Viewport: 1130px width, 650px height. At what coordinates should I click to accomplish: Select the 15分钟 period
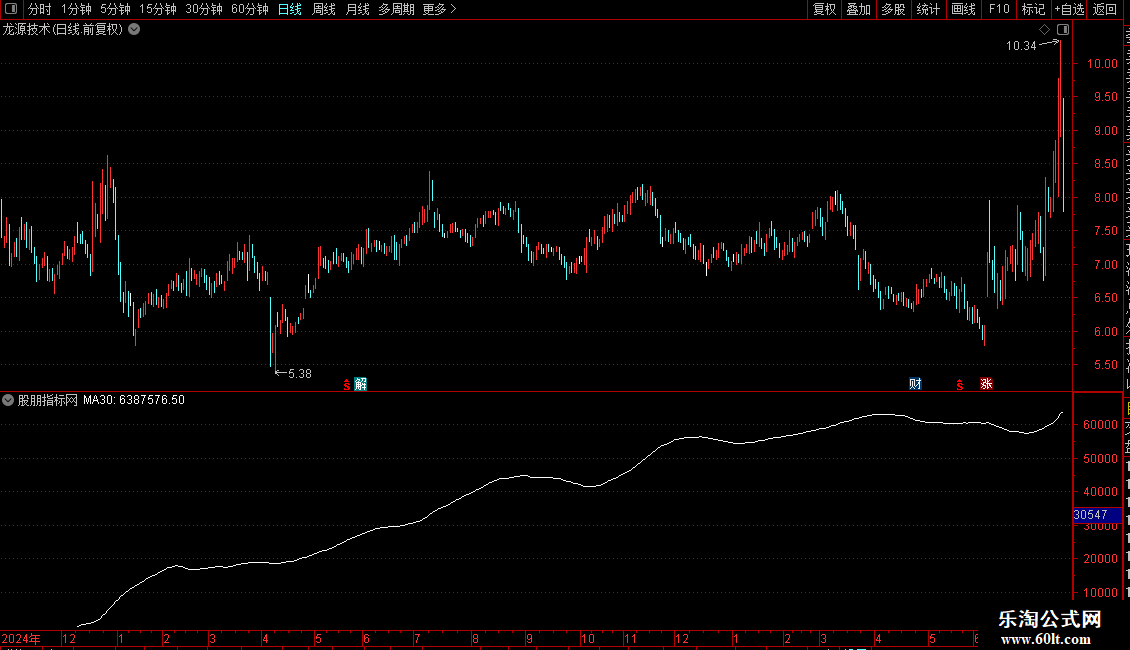(158, 9)
